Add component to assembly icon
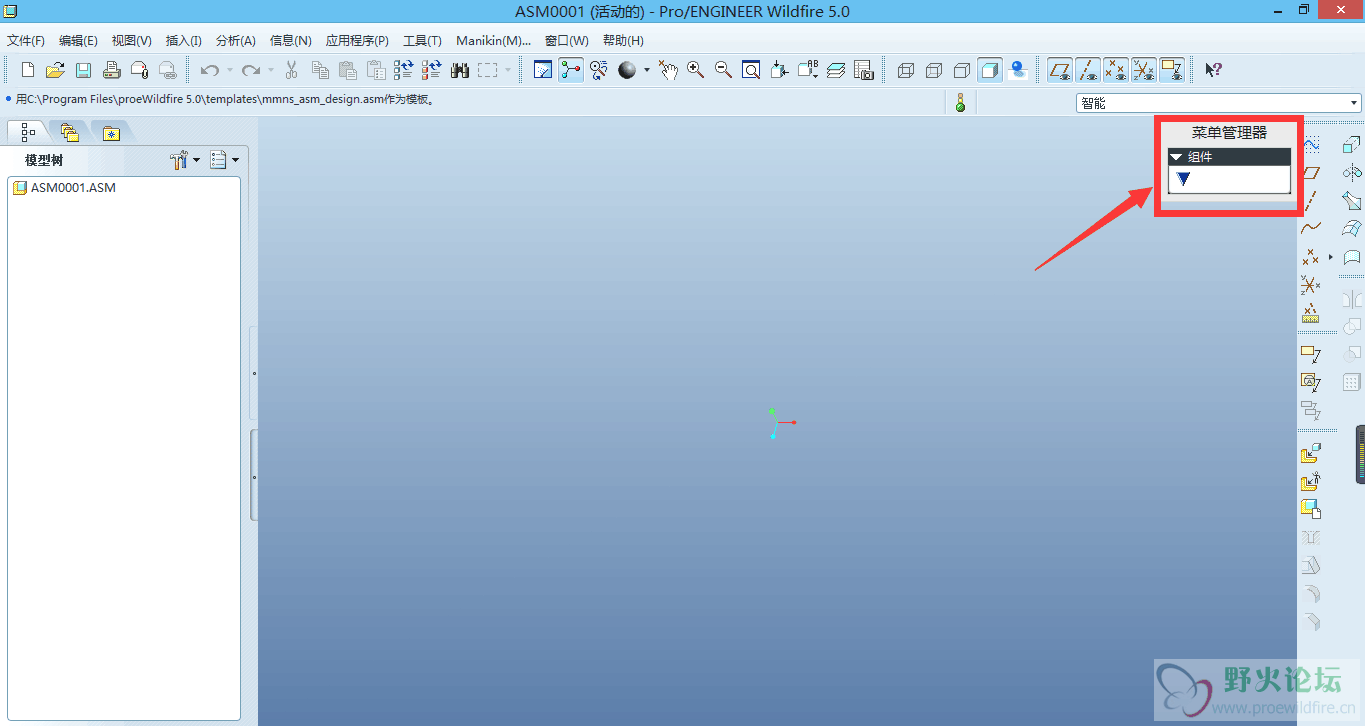Screen dimensions: 1365x726 pos(1311,454)
